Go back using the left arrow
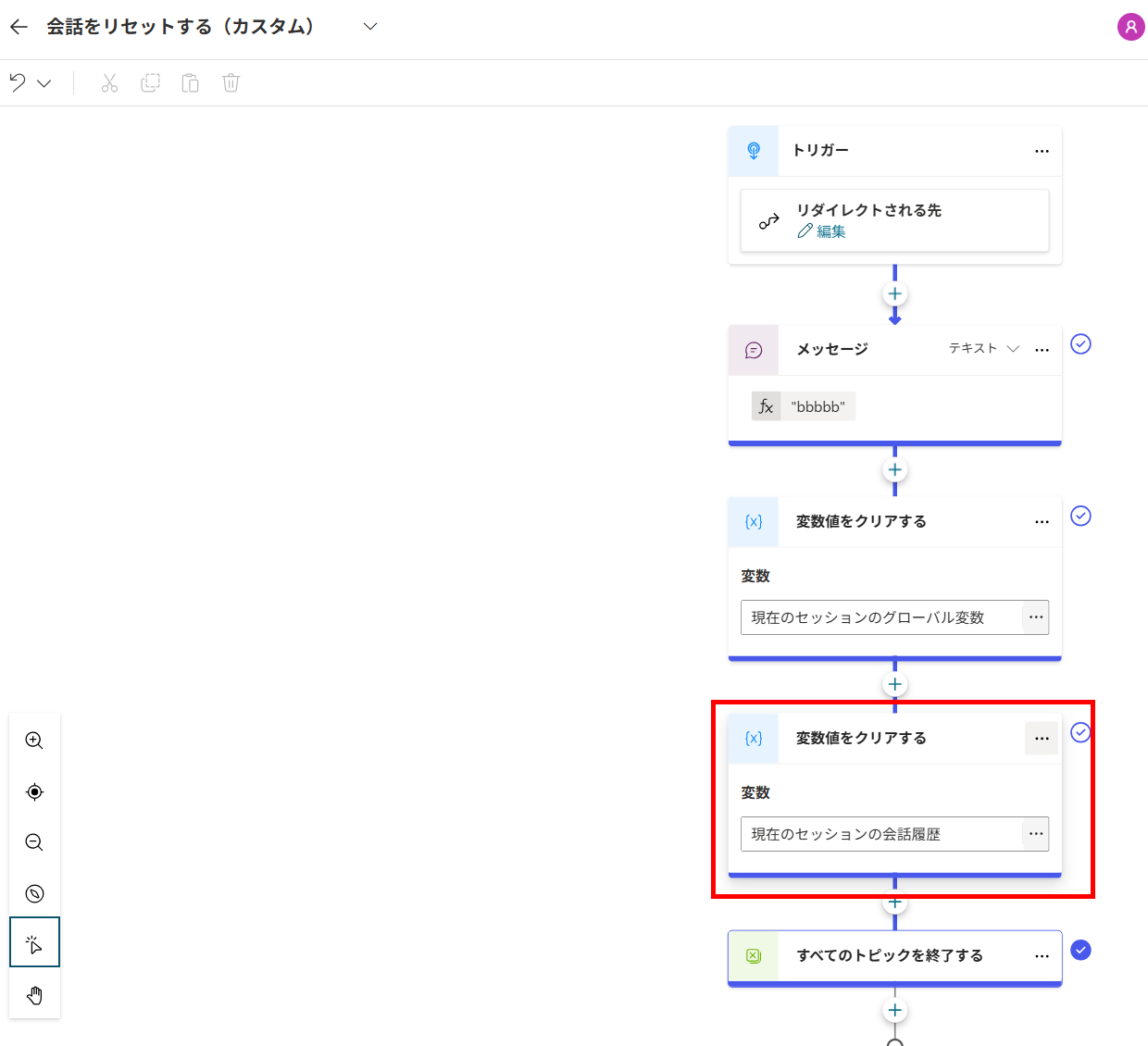This screenshot has height=1046, width=1148. [19, 27]
